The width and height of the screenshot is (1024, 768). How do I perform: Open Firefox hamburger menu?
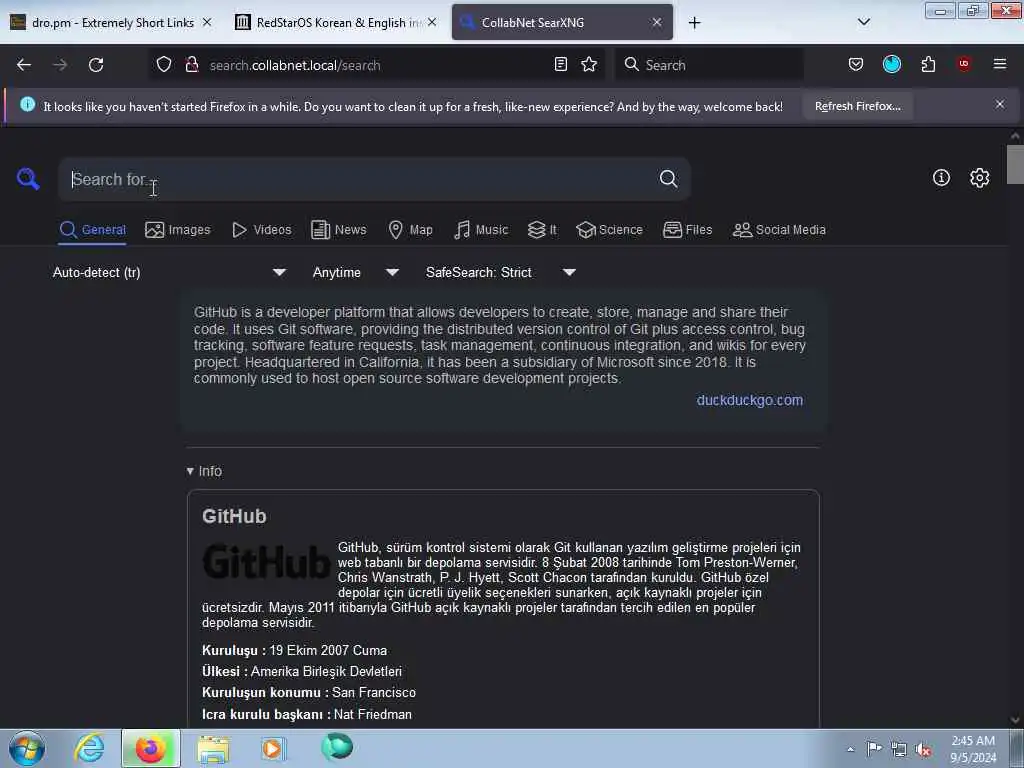coord(1000,64)
